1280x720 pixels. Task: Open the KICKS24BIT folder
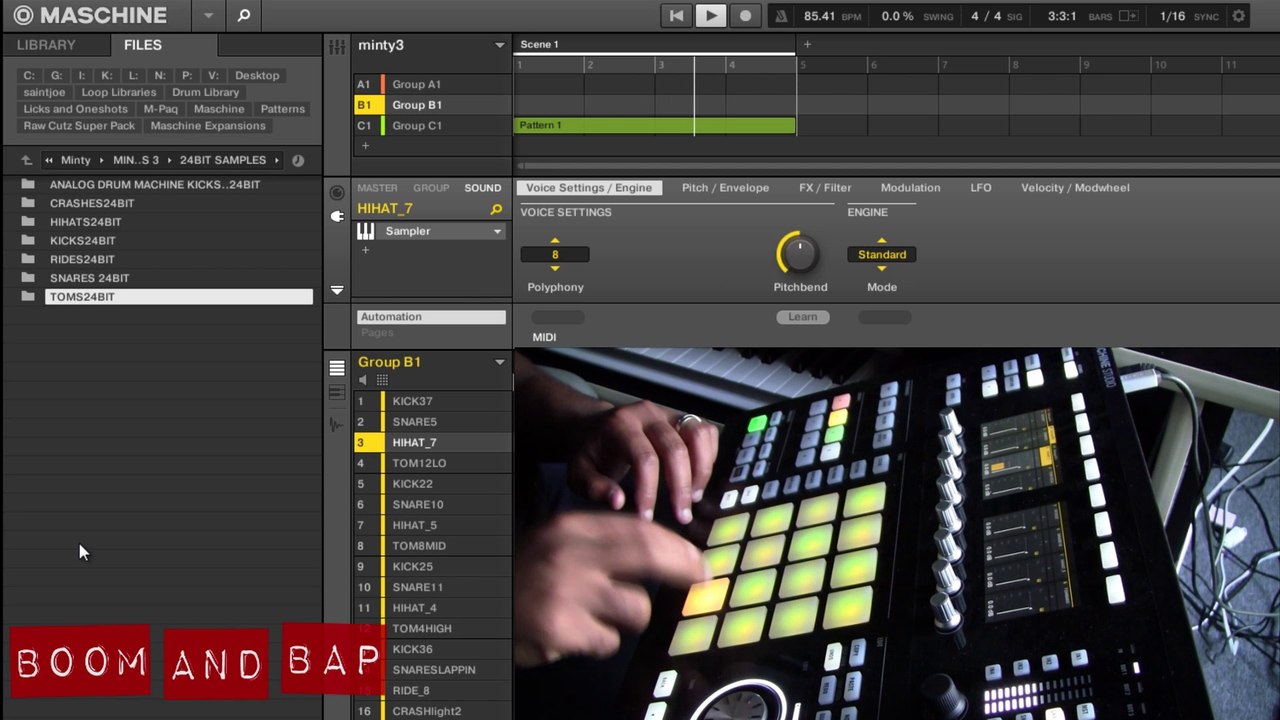[82, 241]
